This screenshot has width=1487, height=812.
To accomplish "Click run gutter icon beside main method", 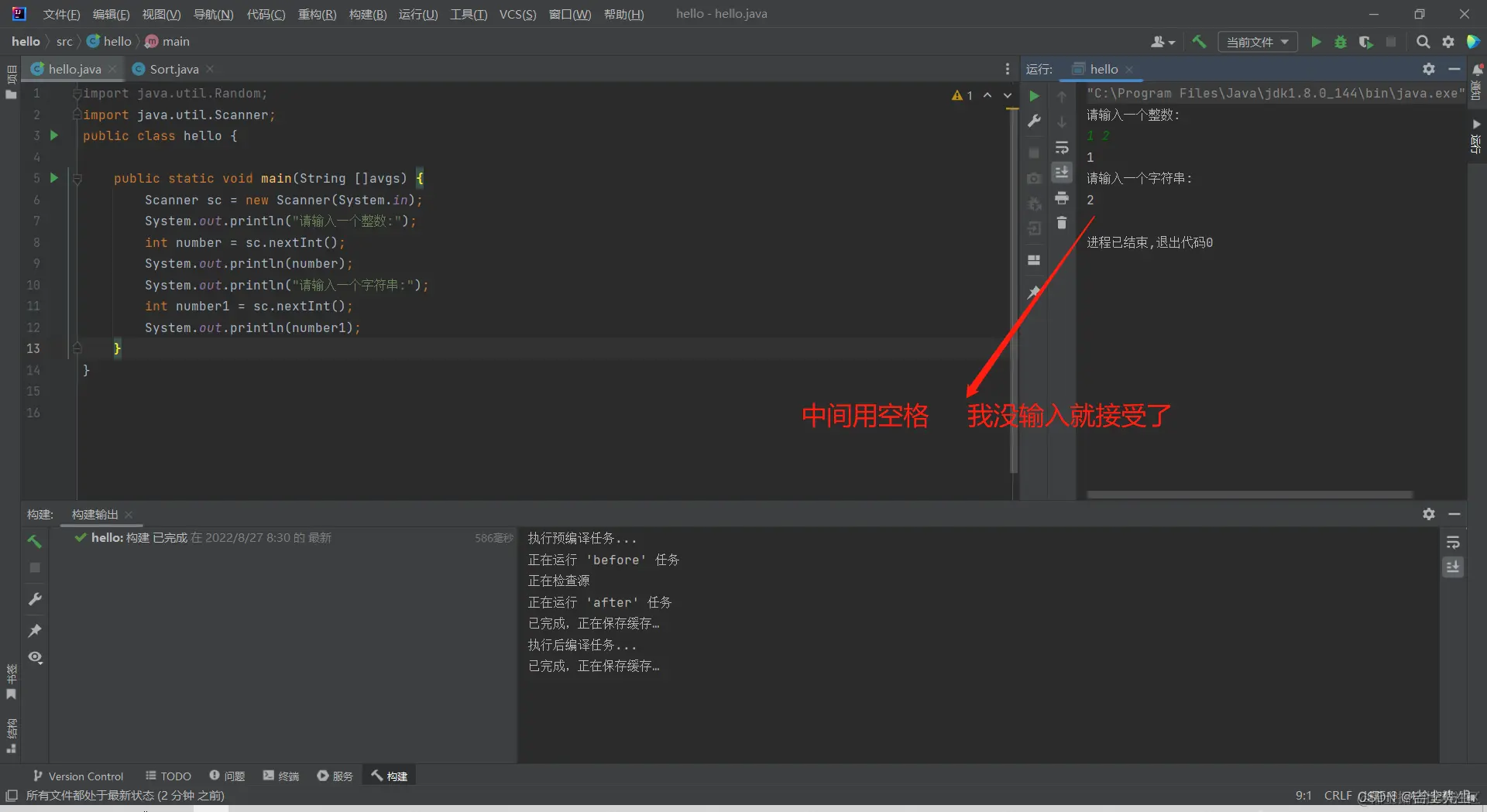I will [54, 178].
